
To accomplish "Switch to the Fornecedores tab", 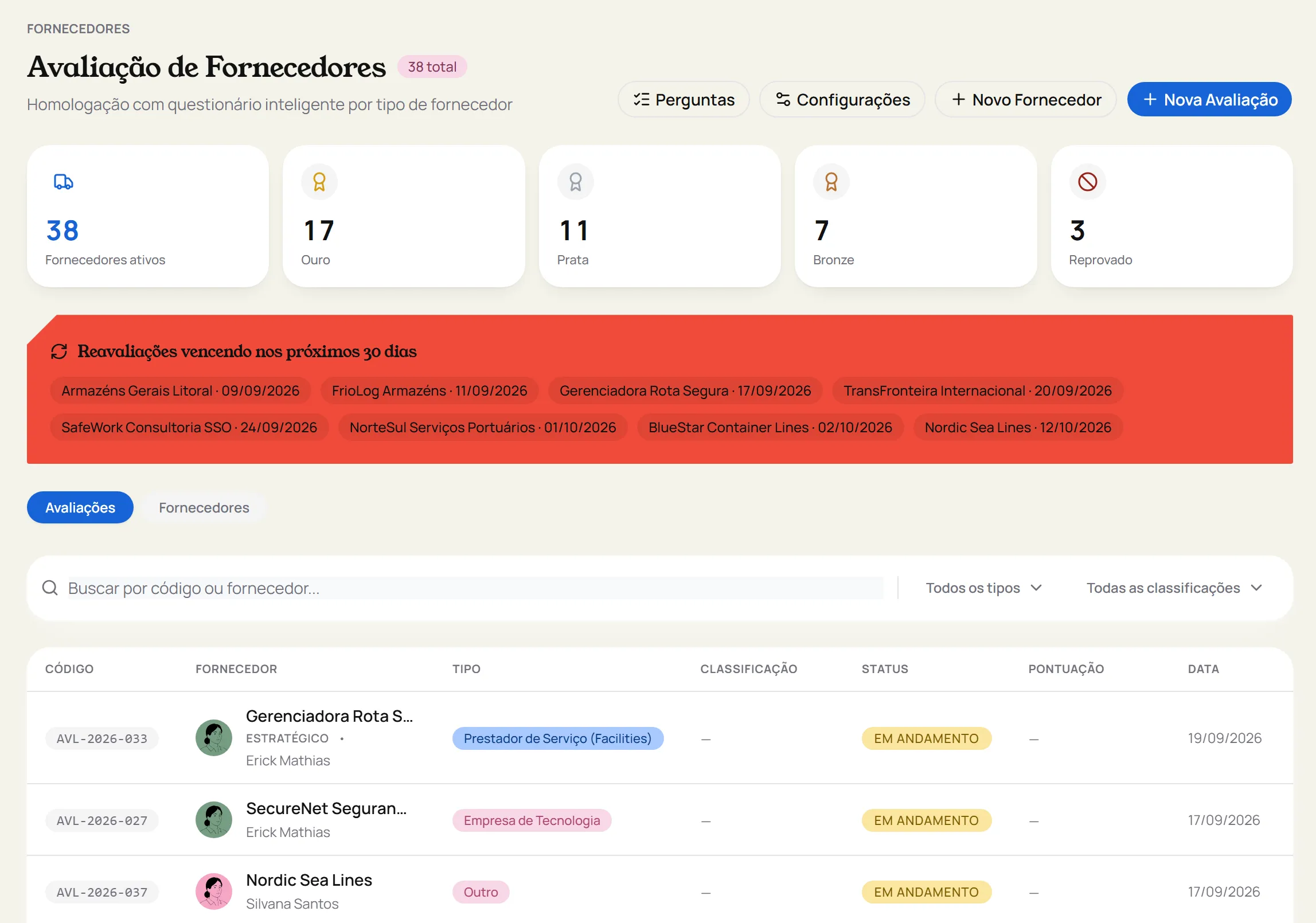I will point(204,507).
